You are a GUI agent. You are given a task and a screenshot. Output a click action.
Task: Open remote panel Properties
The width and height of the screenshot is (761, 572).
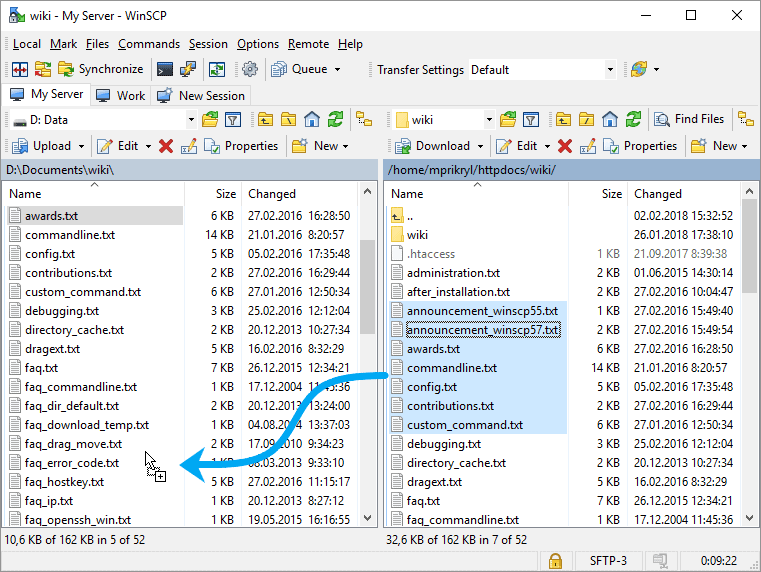(640, 146)
